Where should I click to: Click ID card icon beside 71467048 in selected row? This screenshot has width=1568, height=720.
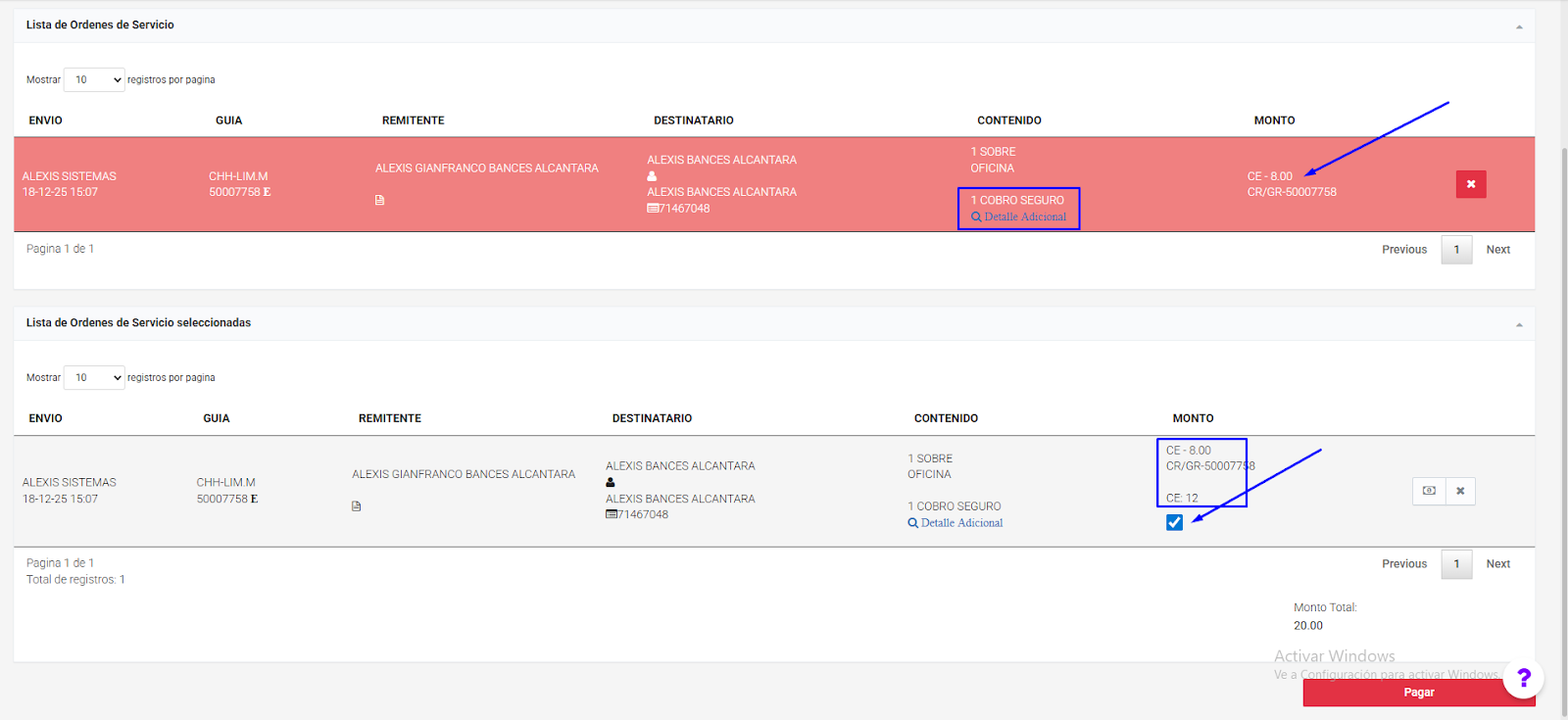[612, 515]
